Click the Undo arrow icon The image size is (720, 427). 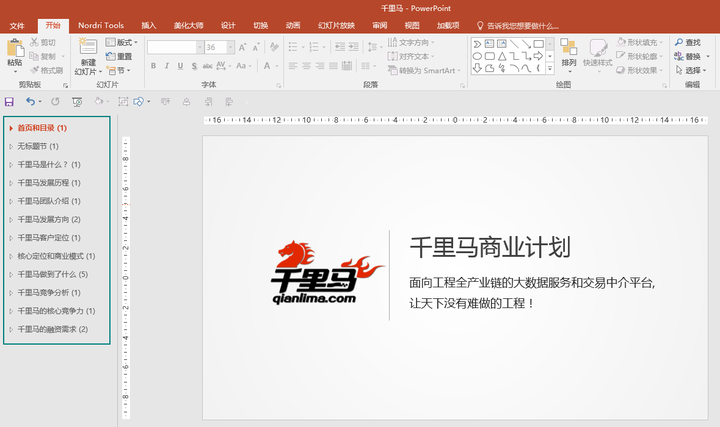tap(30, 101)
